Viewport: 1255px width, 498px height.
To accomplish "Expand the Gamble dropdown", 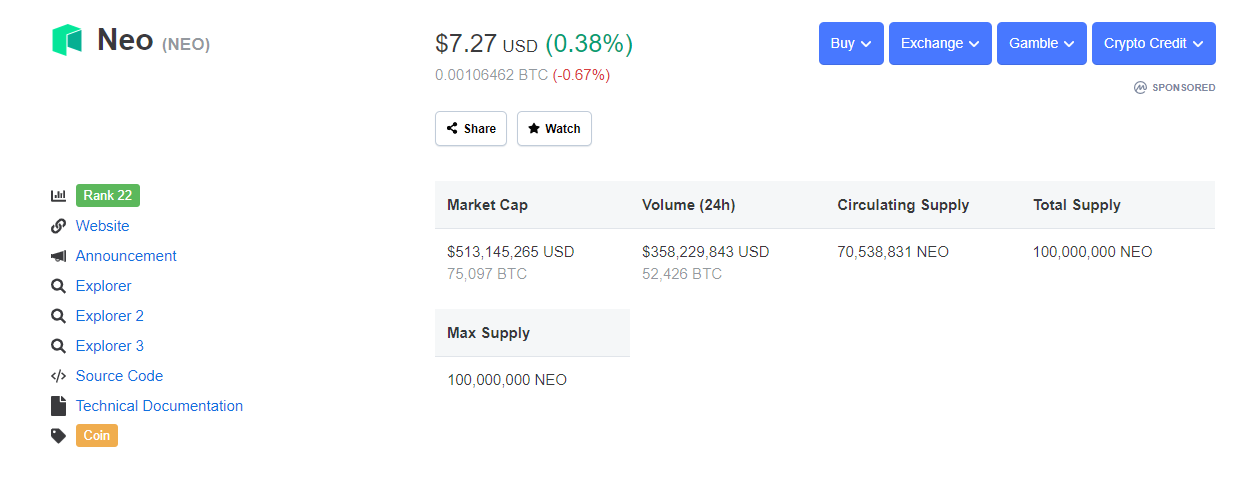I will tap(1042, 44).
